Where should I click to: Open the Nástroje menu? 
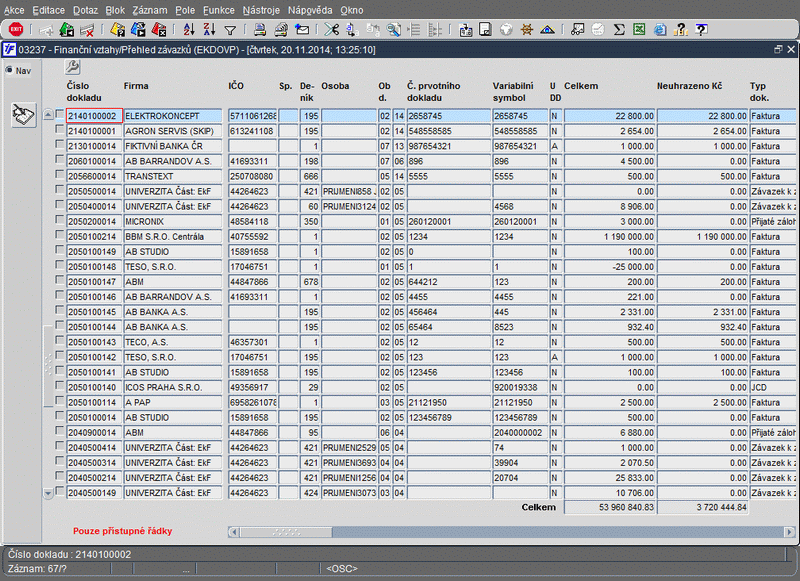pyautogui.click(x=261, y=9)
